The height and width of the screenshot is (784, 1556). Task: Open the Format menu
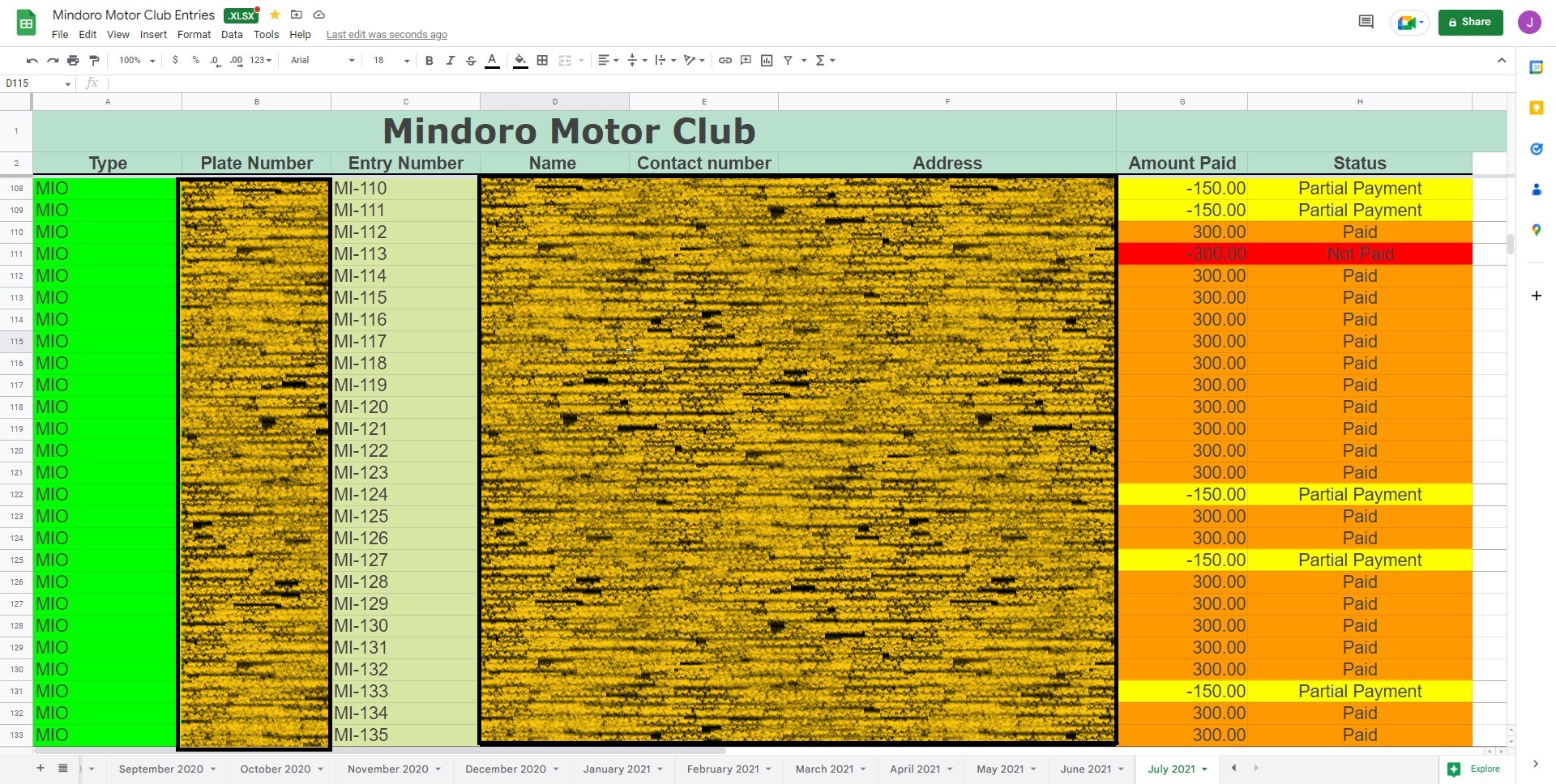(194, 35)
